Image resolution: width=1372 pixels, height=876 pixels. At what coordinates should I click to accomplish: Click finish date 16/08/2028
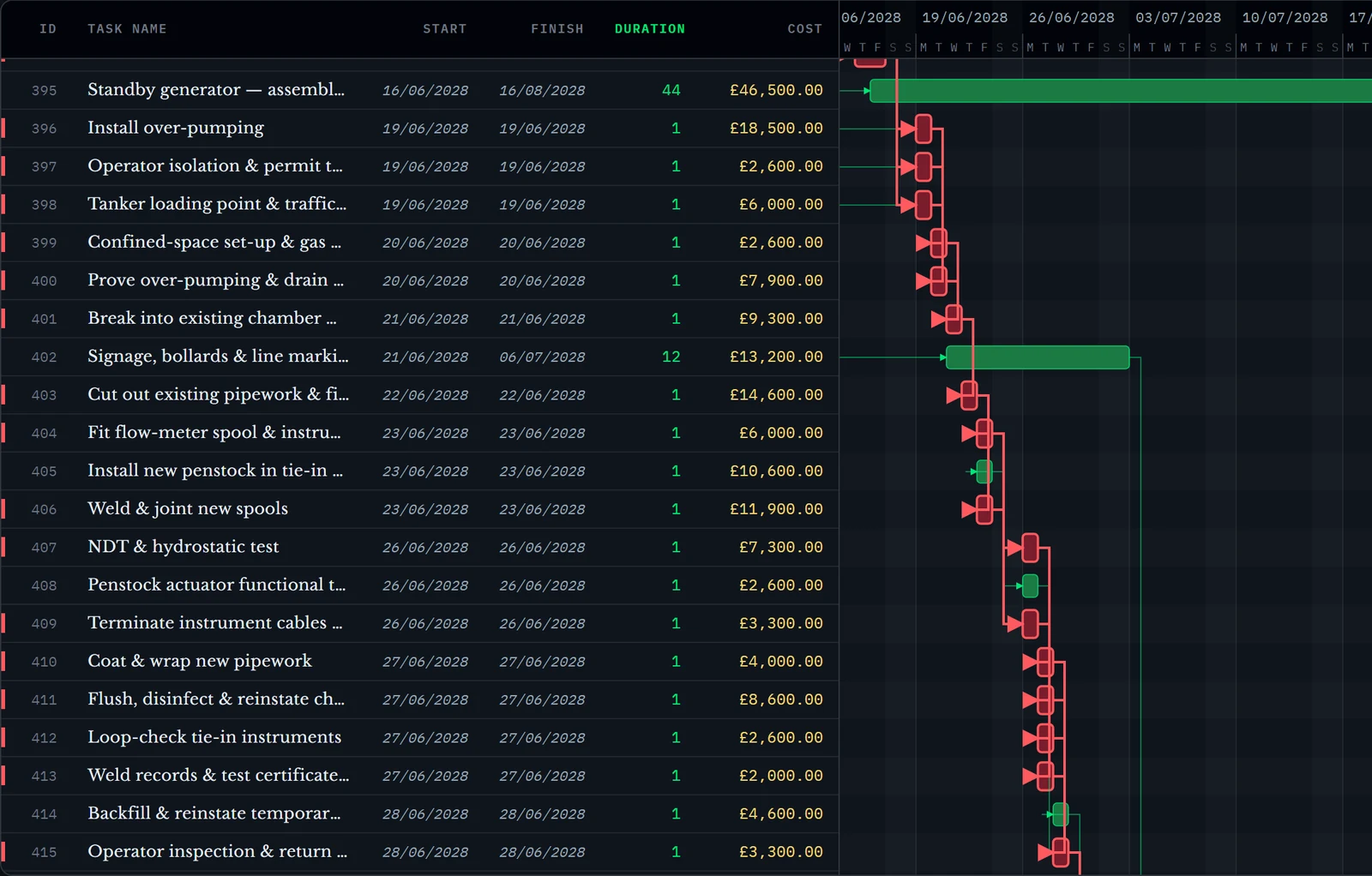click(542, 91)
